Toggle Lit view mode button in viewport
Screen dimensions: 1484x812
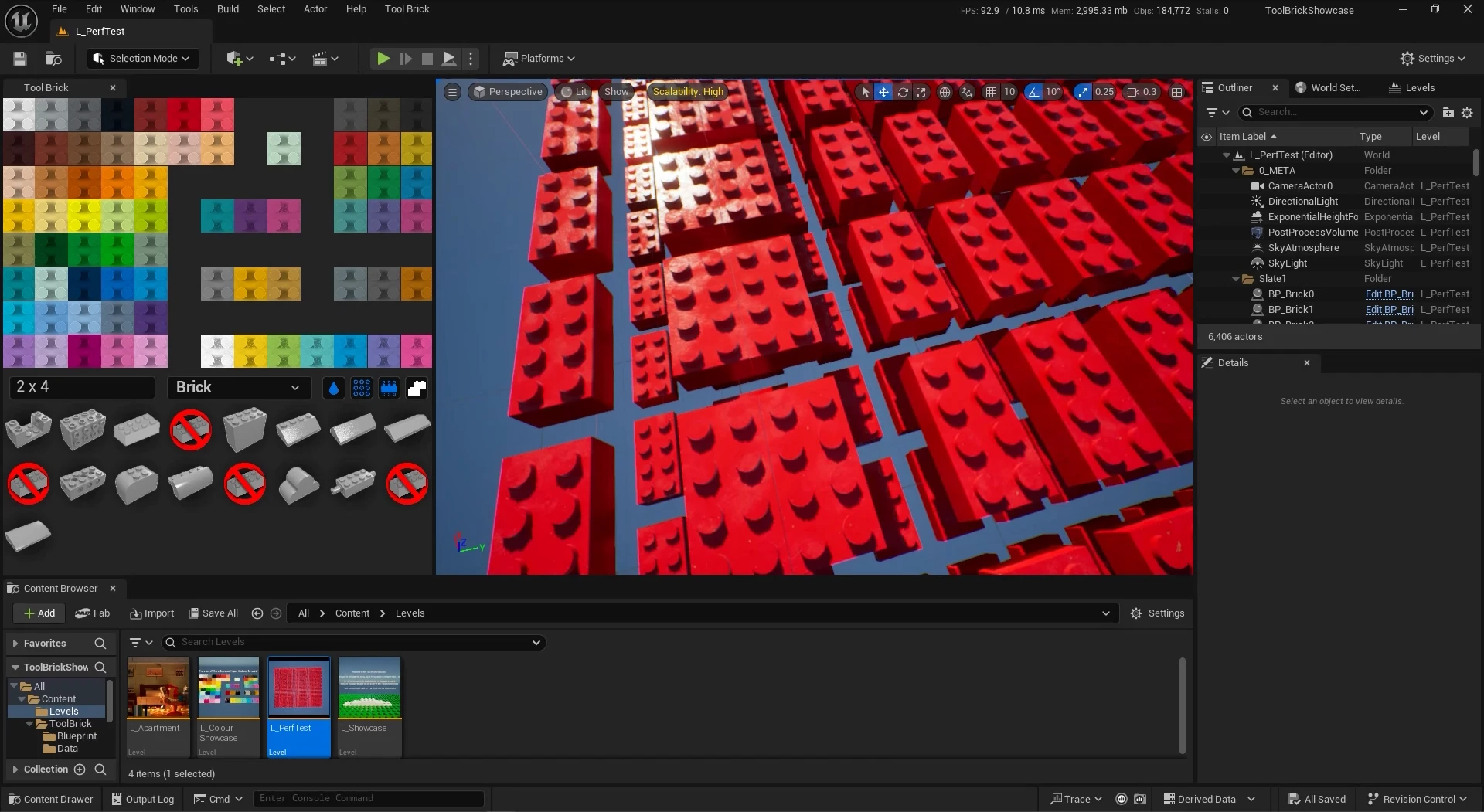click(573, 92)
